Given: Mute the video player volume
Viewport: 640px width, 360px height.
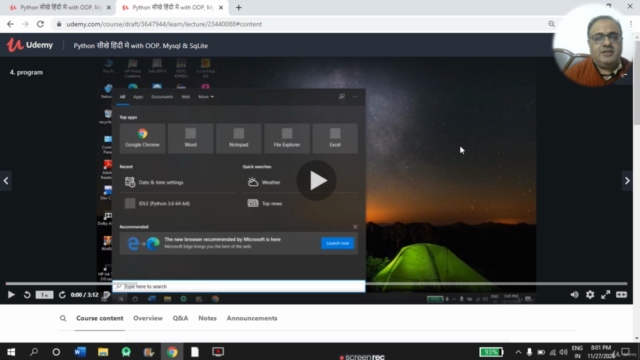Looking at the screenshot, I should coord(574,295).
